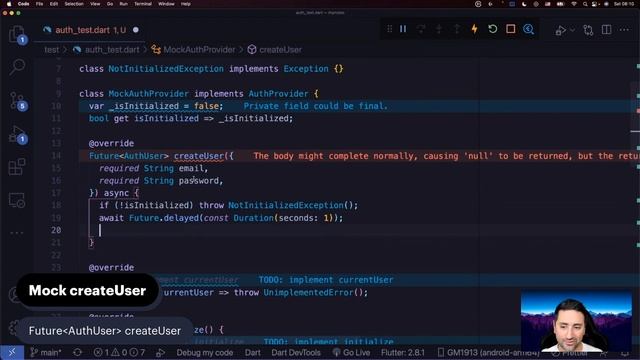The image size is (640, 360).
Task: Open the Edit menu
Action: [54, 4]
